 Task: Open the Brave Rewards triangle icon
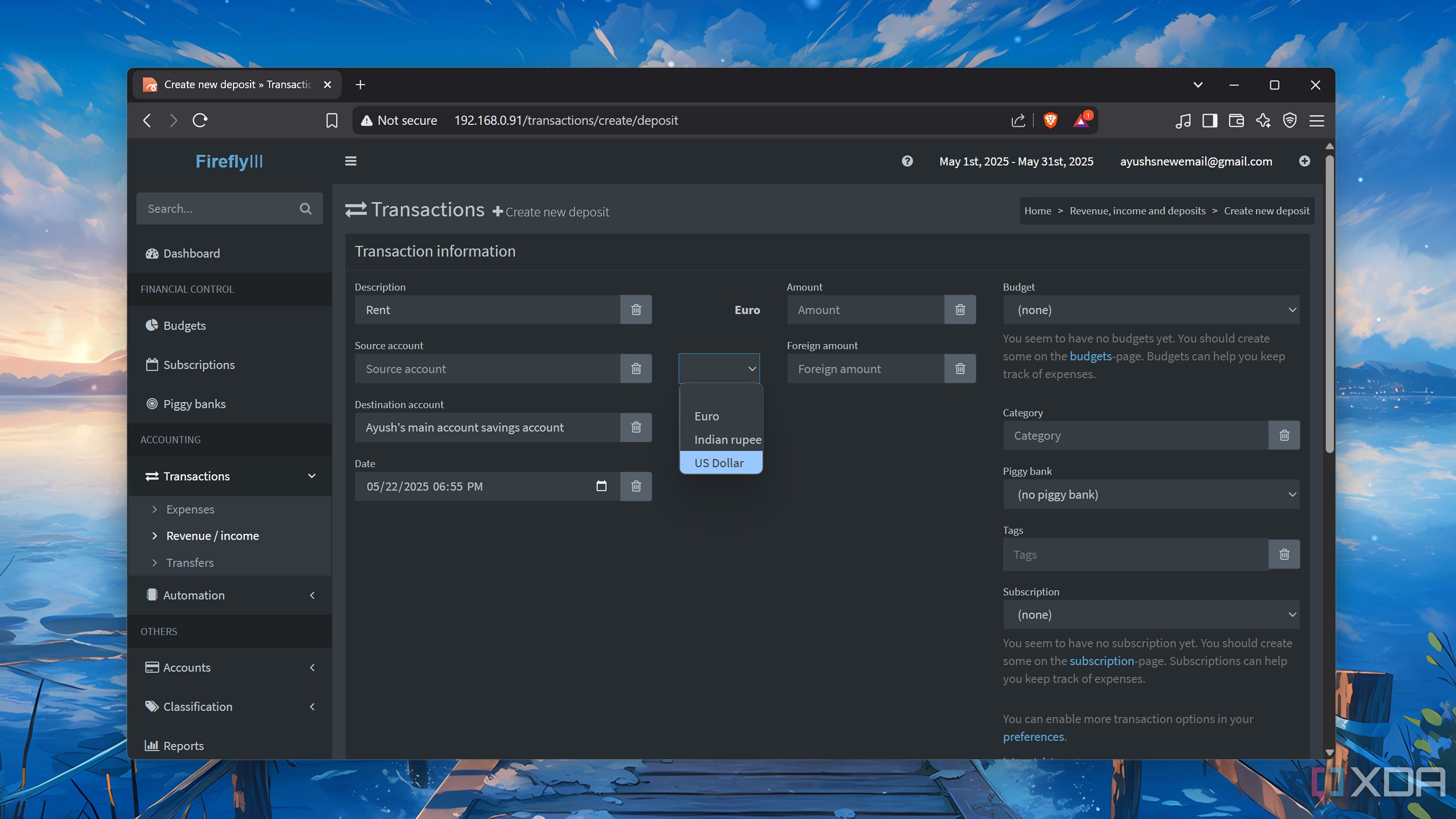point(1082,121)
